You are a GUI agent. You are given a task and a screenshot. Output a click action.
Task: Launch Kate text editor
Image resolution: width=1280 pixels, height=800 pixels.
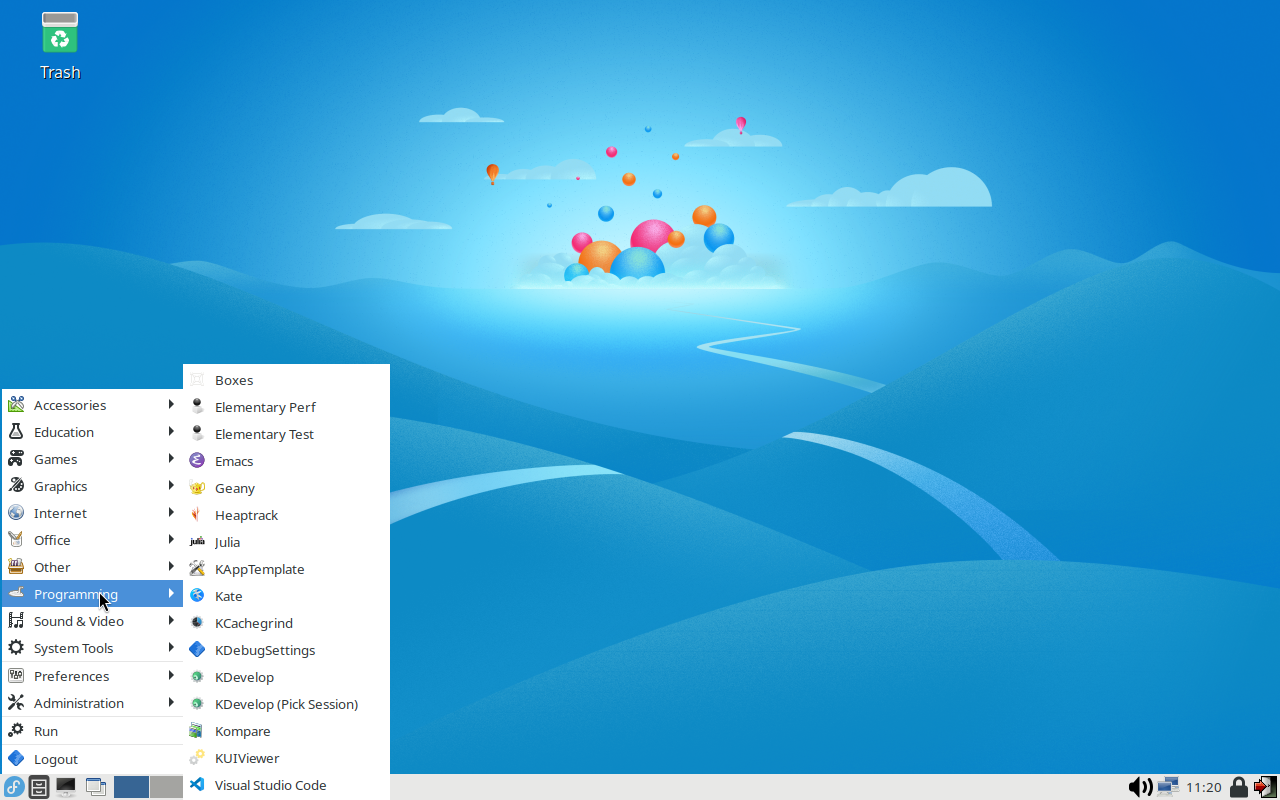(x=286, y=596)
